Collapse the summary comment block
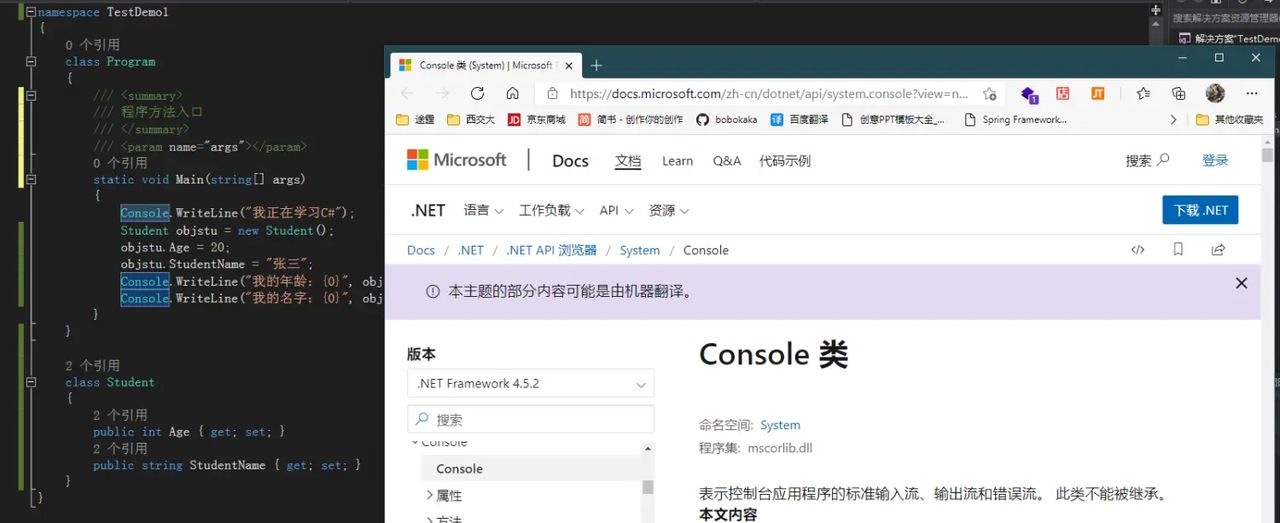Image resolution: width=1280 pixels, height=523 pixels. coord(32,96)
